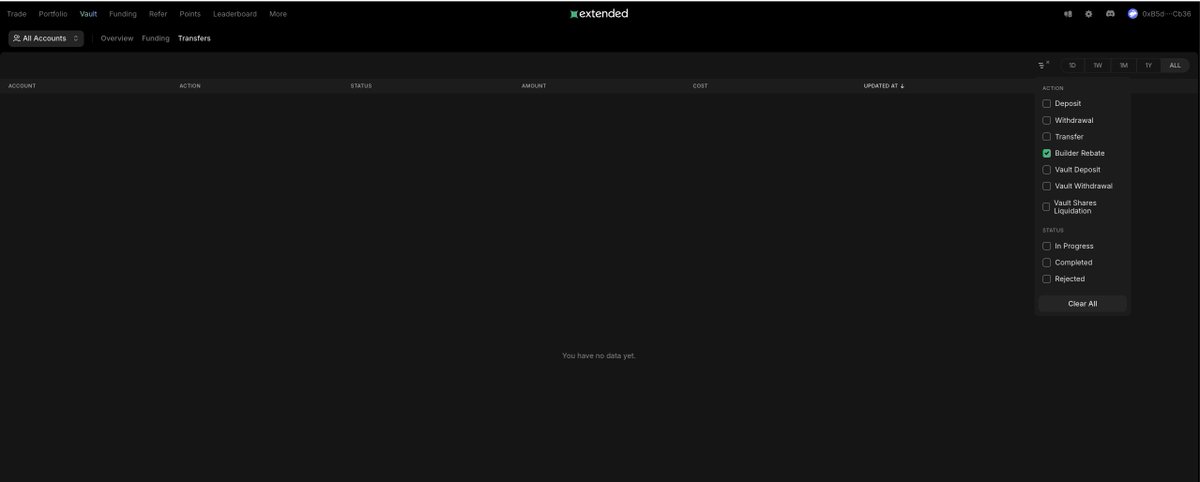This screenshot has width=1200, height=482.
Task: Check the Deposit action filter
Action: [1047, 104]
